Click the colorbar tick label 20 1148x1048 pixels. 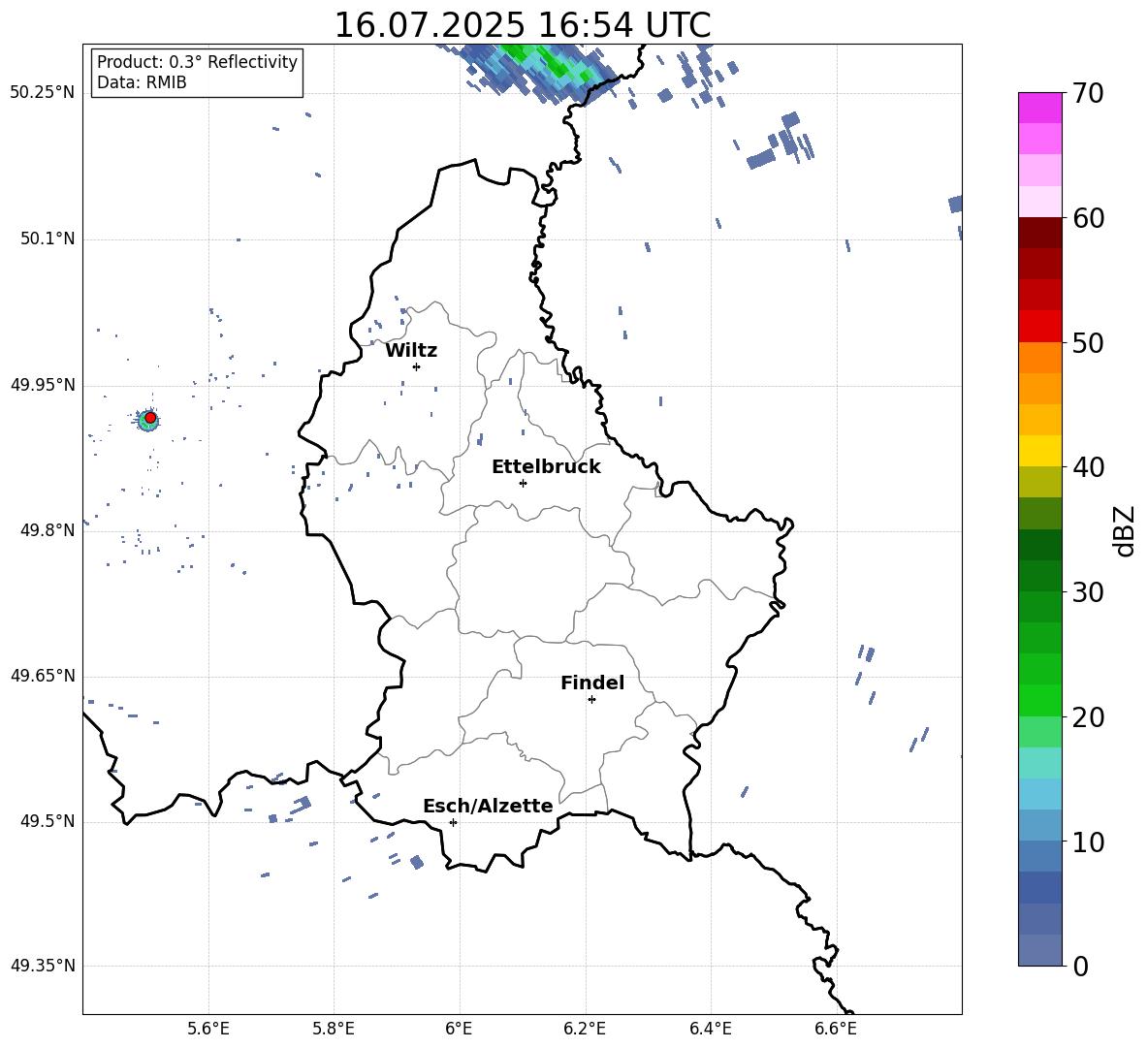click(1089, 716)
